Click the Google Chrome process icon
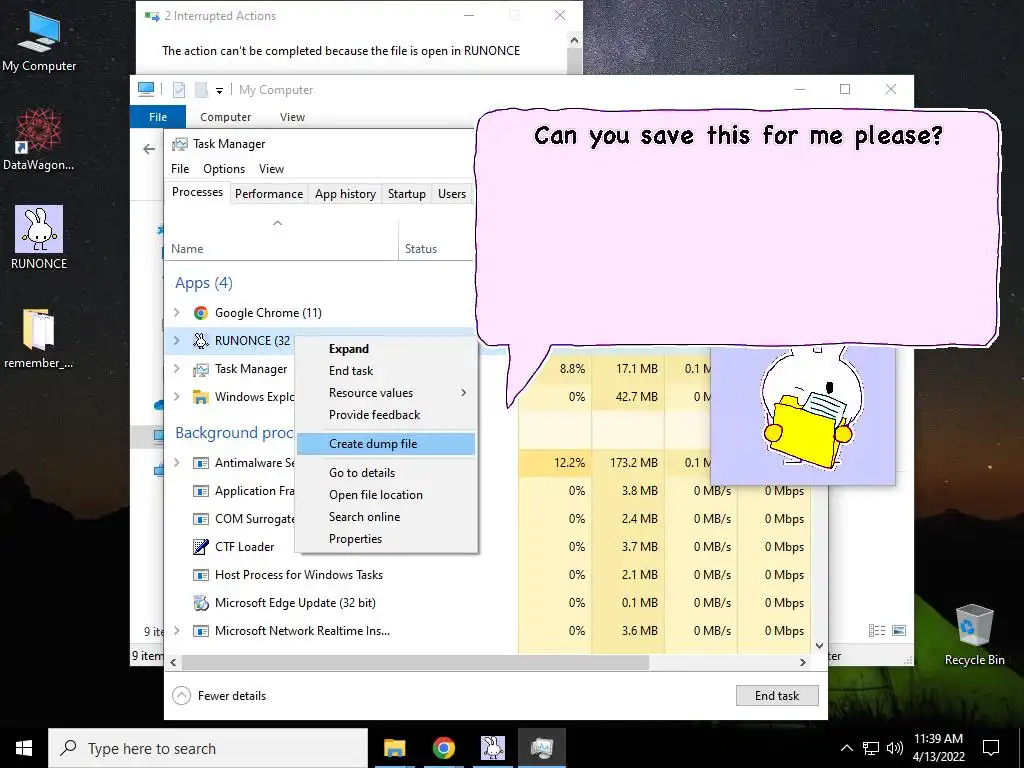This screenshot has height=768, width=1024. pos(200,313)
